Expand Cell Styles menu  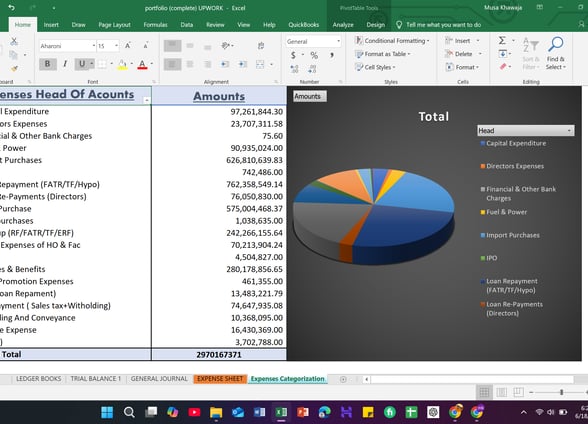coord(375,67)
